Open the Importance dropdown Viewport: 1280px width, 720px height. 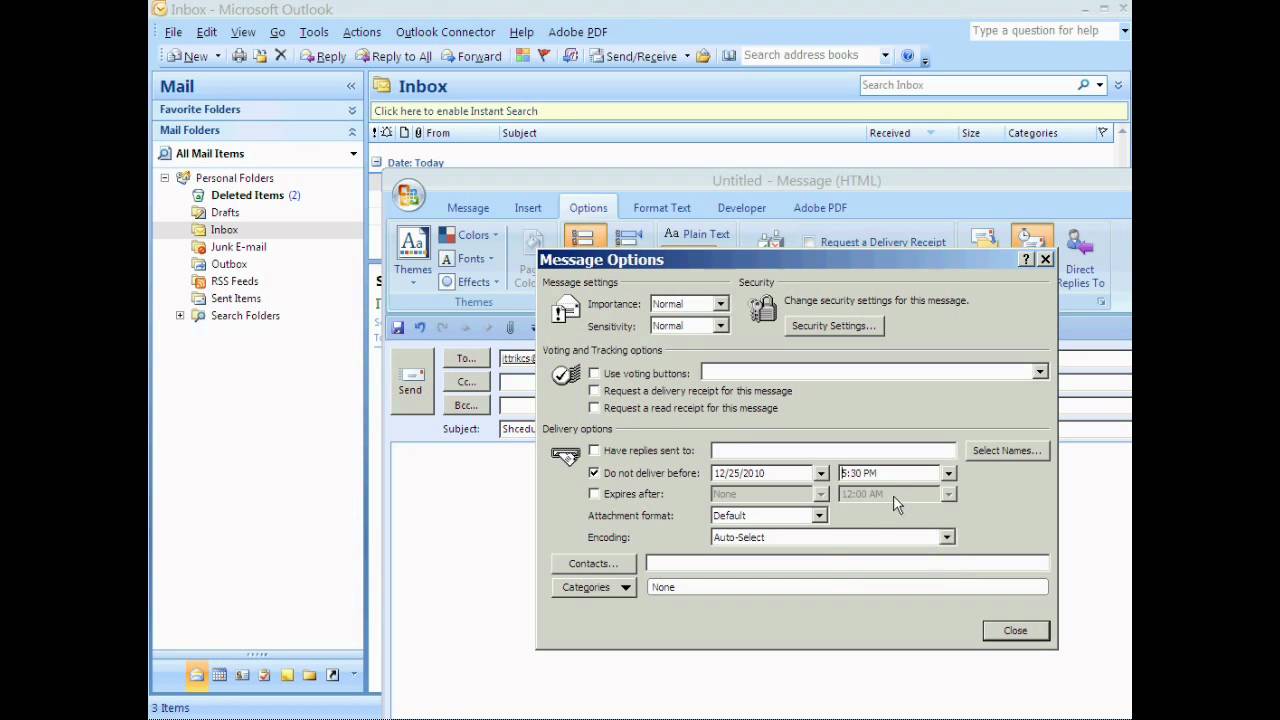[720, 304]
